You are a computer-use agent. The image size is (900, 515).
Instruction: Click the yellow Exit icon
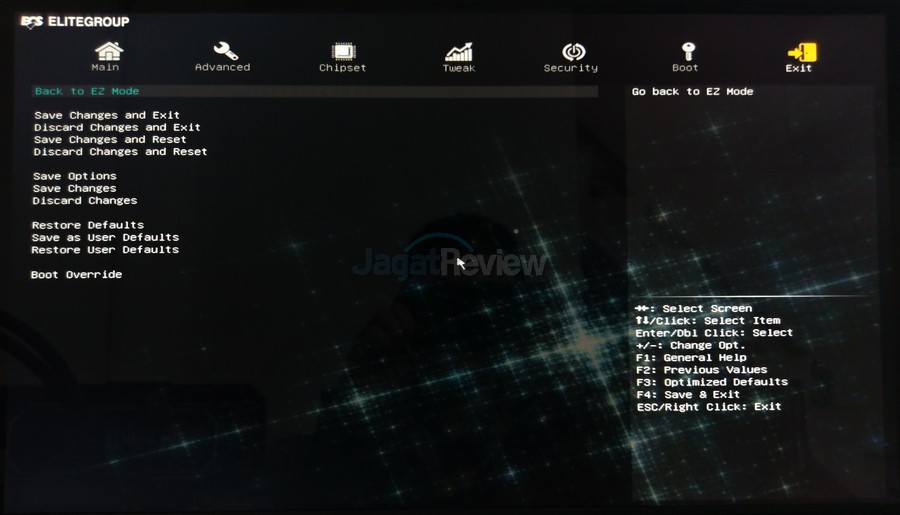pos(801,52)
